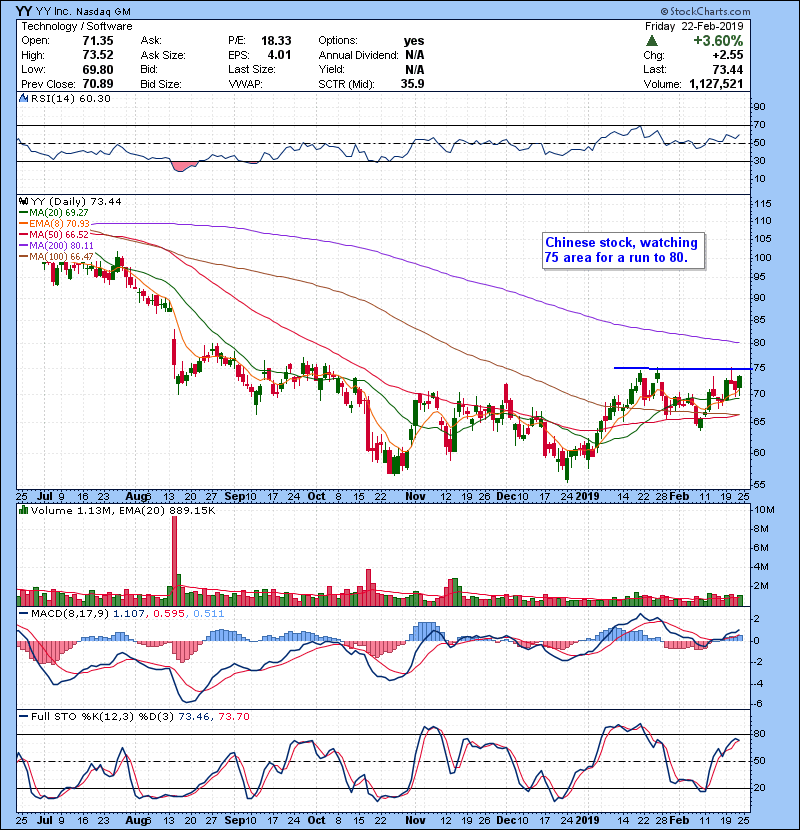Click the 'Technology / Software' sector label
Screen dimensions: 800x830
[x=77, y=26]
